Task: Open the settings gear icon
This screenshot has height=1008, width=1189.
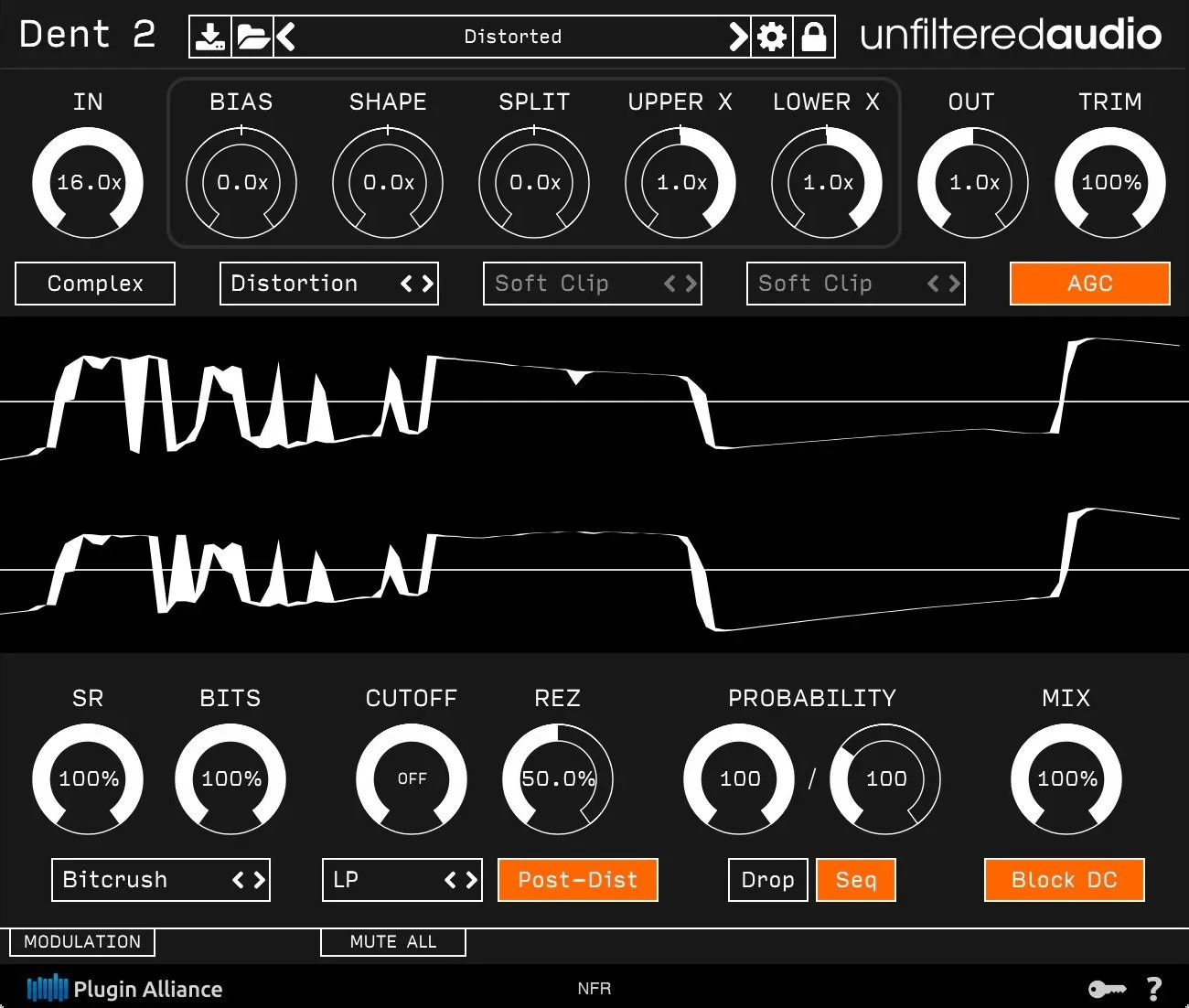Action: (772, 38)
